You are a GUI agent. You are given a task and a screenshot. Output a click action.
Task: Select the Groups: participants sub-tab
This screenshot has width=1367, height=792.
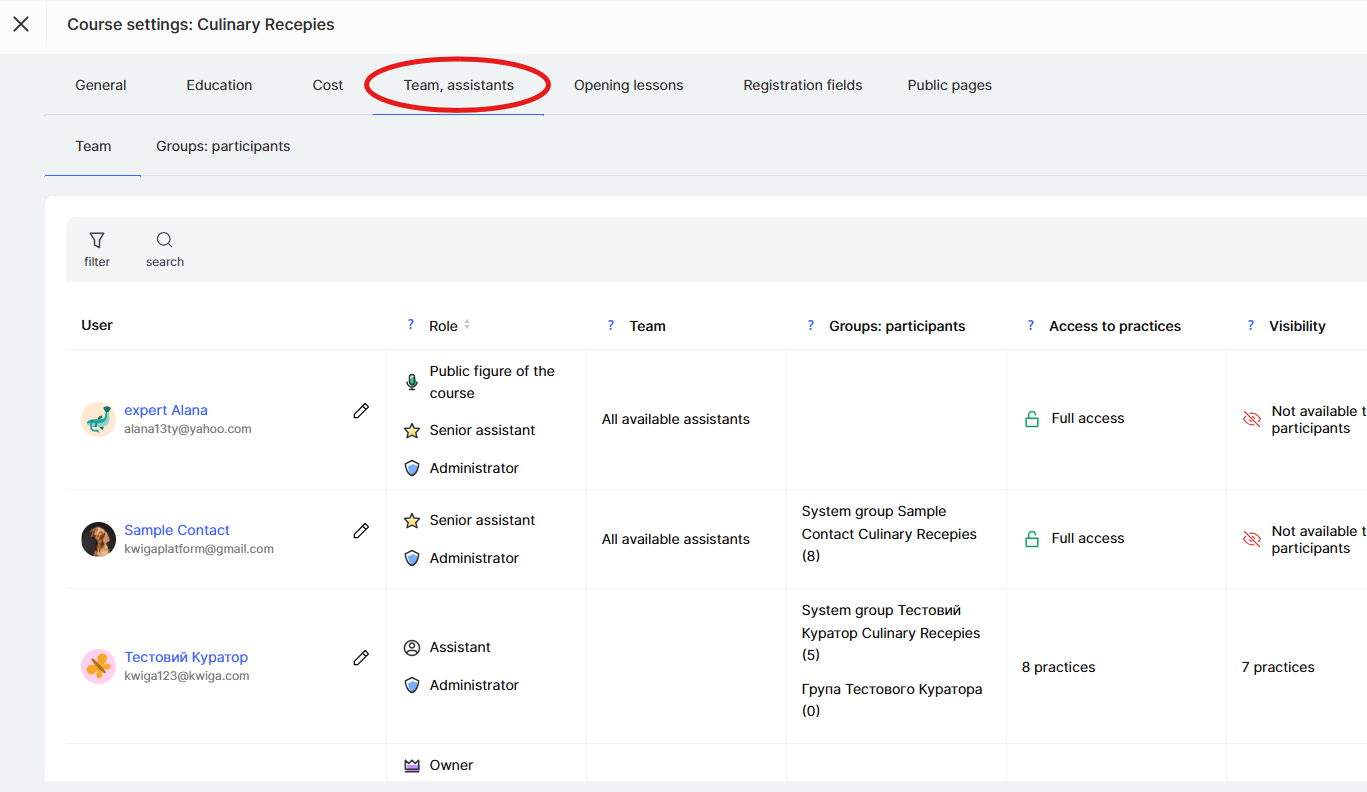pos(223,146)
